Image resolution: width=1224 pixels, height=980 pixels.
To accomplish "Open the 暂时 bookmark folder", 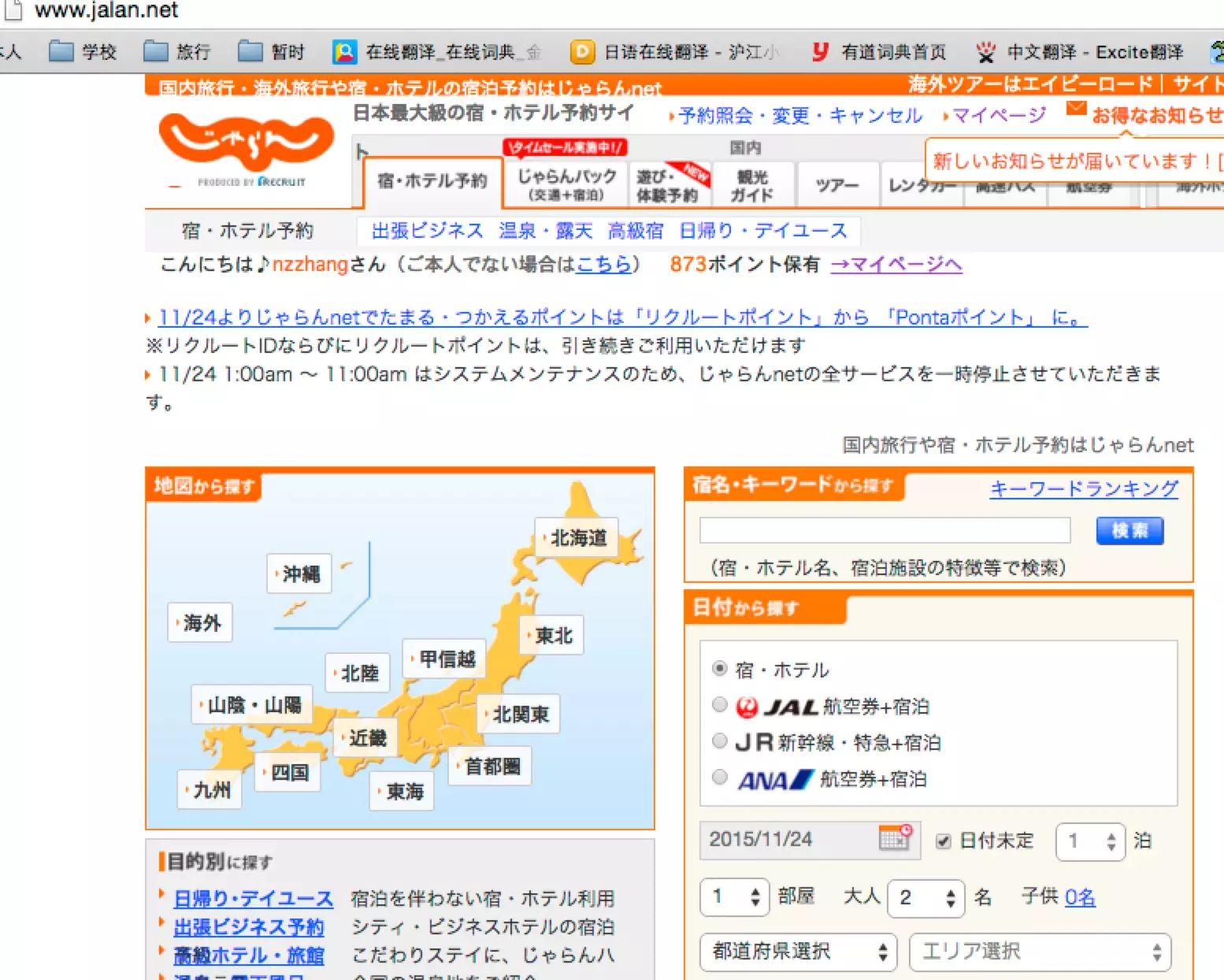I will coord(273,52).
